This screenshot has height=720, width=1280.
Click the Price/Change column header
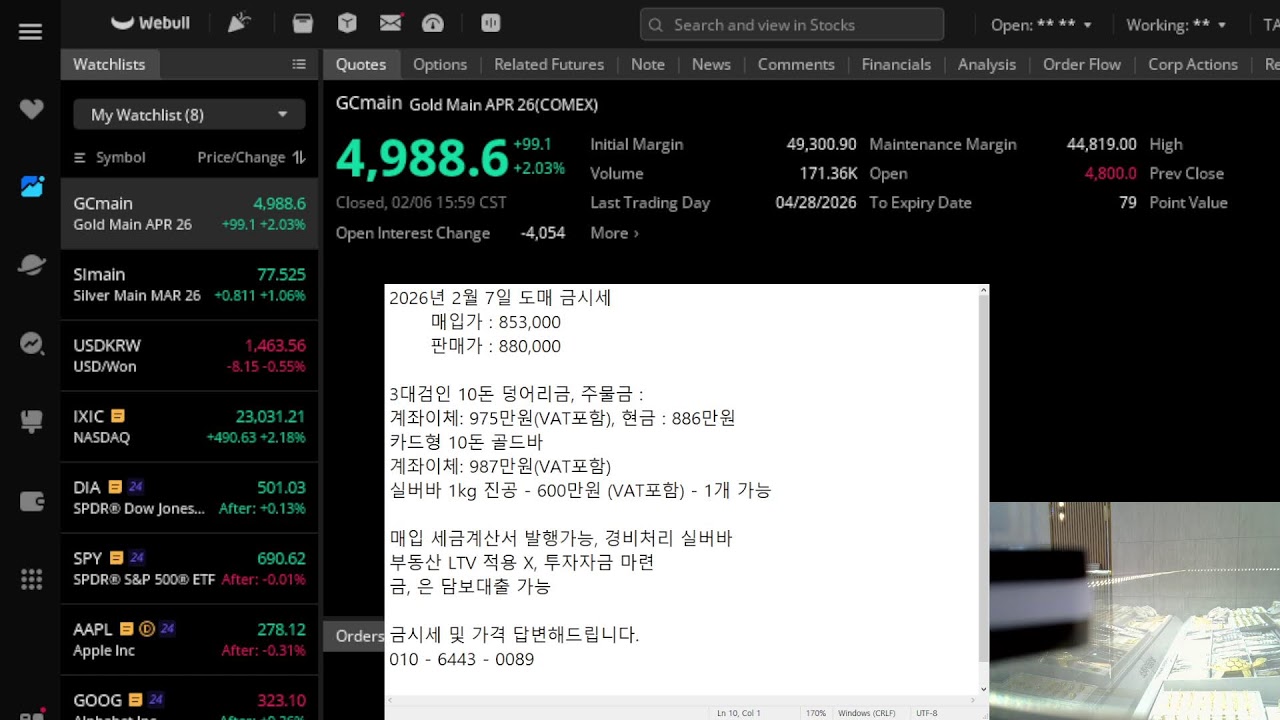pos(241,157)
